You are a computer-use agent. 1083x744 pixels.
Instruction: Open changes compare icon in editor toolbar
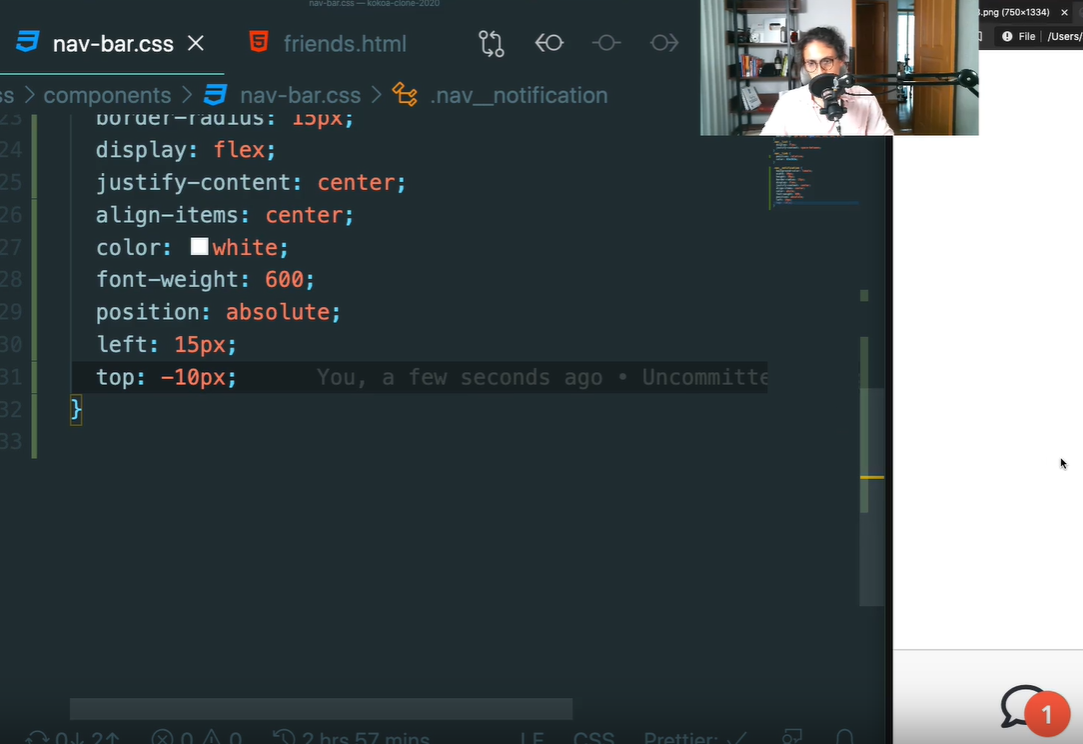491,44
